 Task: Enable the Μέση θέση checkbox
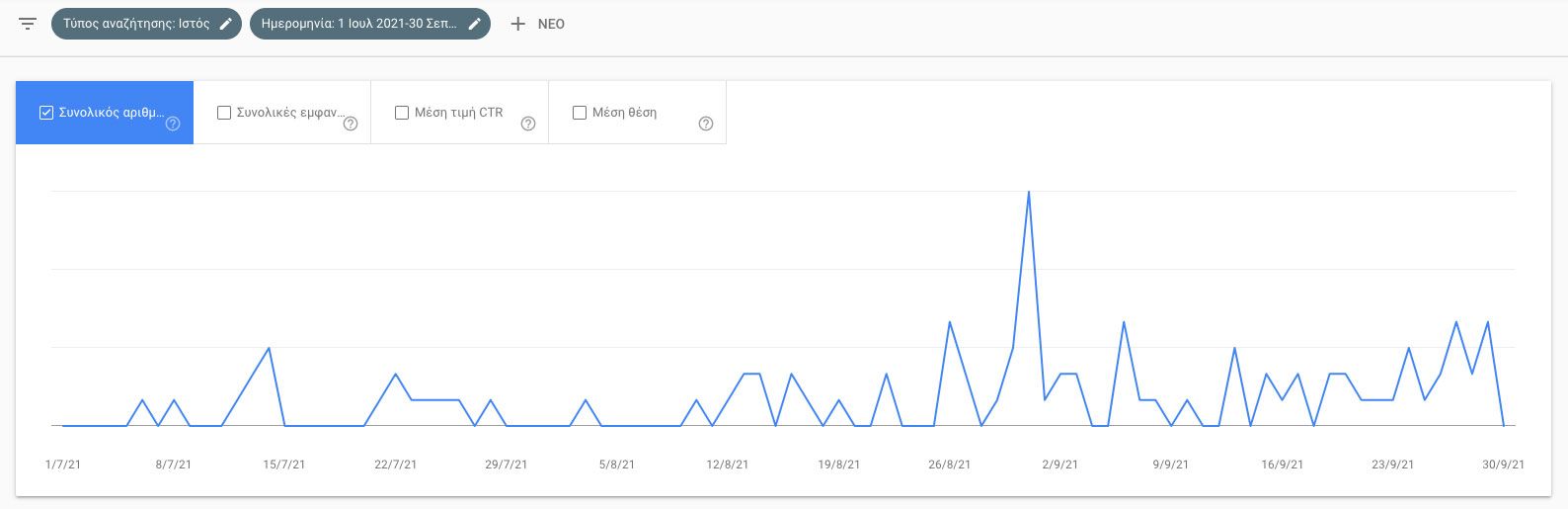pyautogui.click(x=579, y=113)
